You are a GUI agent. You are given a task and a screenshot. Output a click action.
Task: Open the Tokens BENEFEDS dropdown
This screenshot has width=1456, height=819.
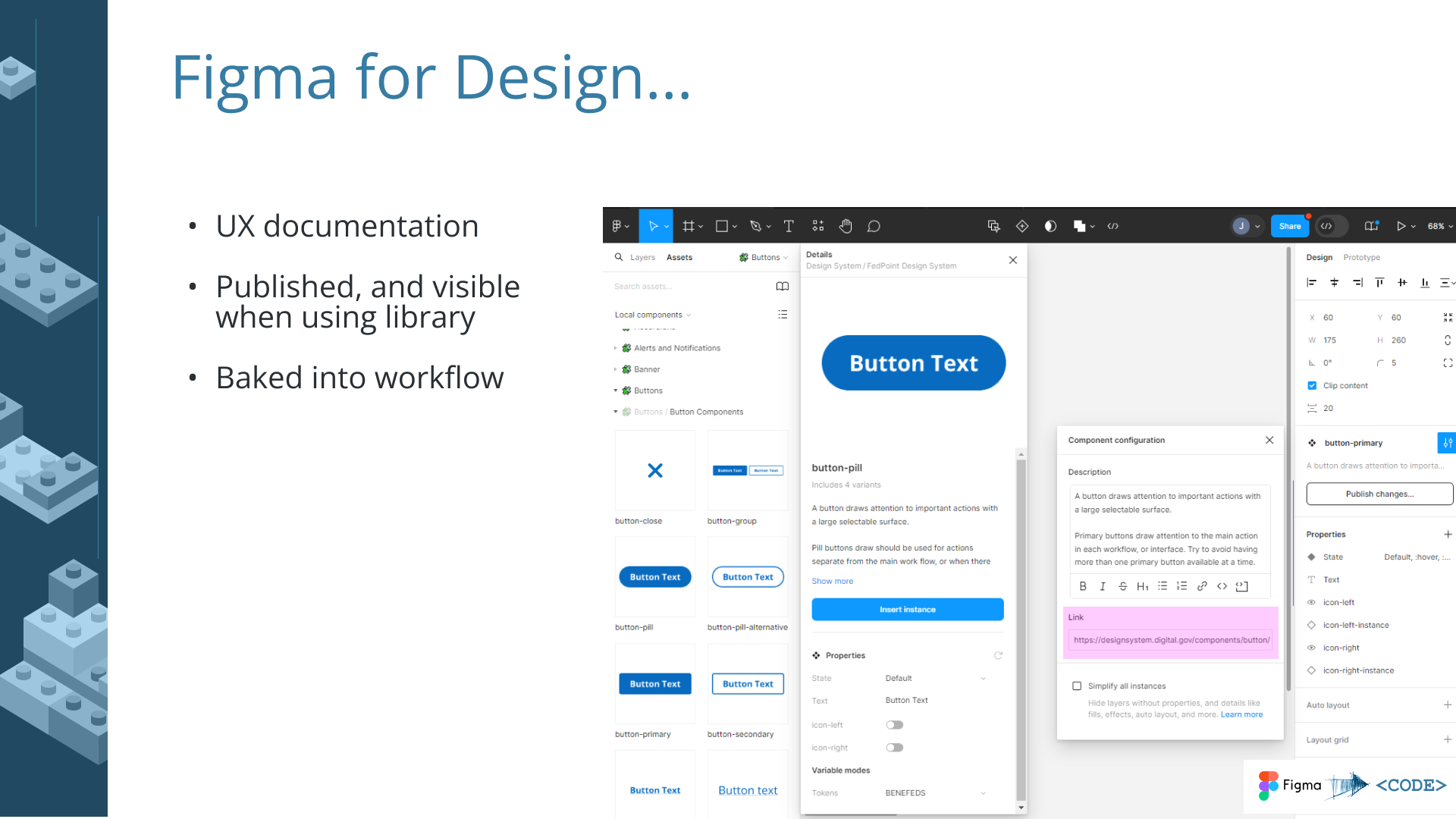click(x=935, y=793)
